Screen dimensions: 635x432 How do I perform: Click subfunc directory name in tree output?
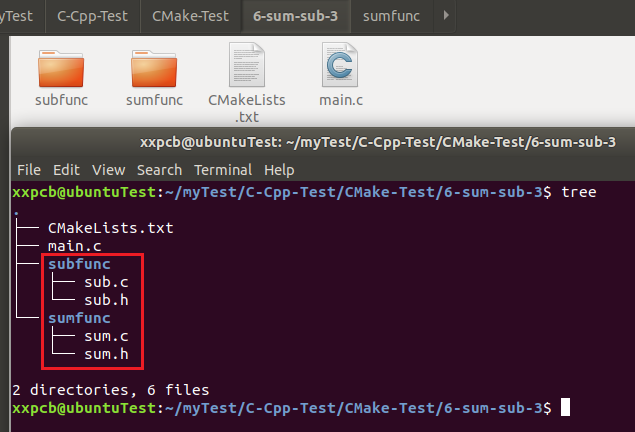[79, 264]
